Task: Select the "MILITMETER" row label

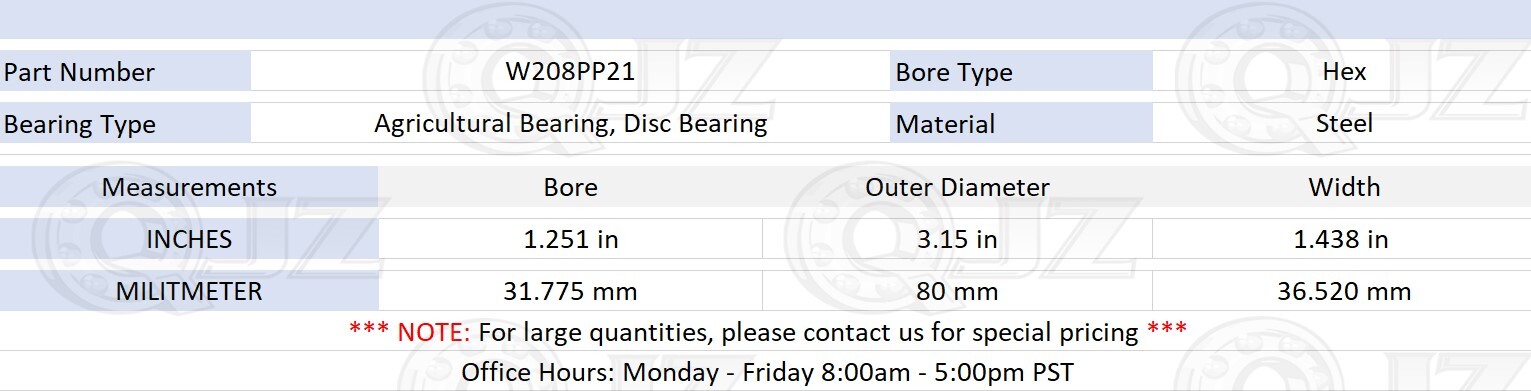Action: point(189,291)
